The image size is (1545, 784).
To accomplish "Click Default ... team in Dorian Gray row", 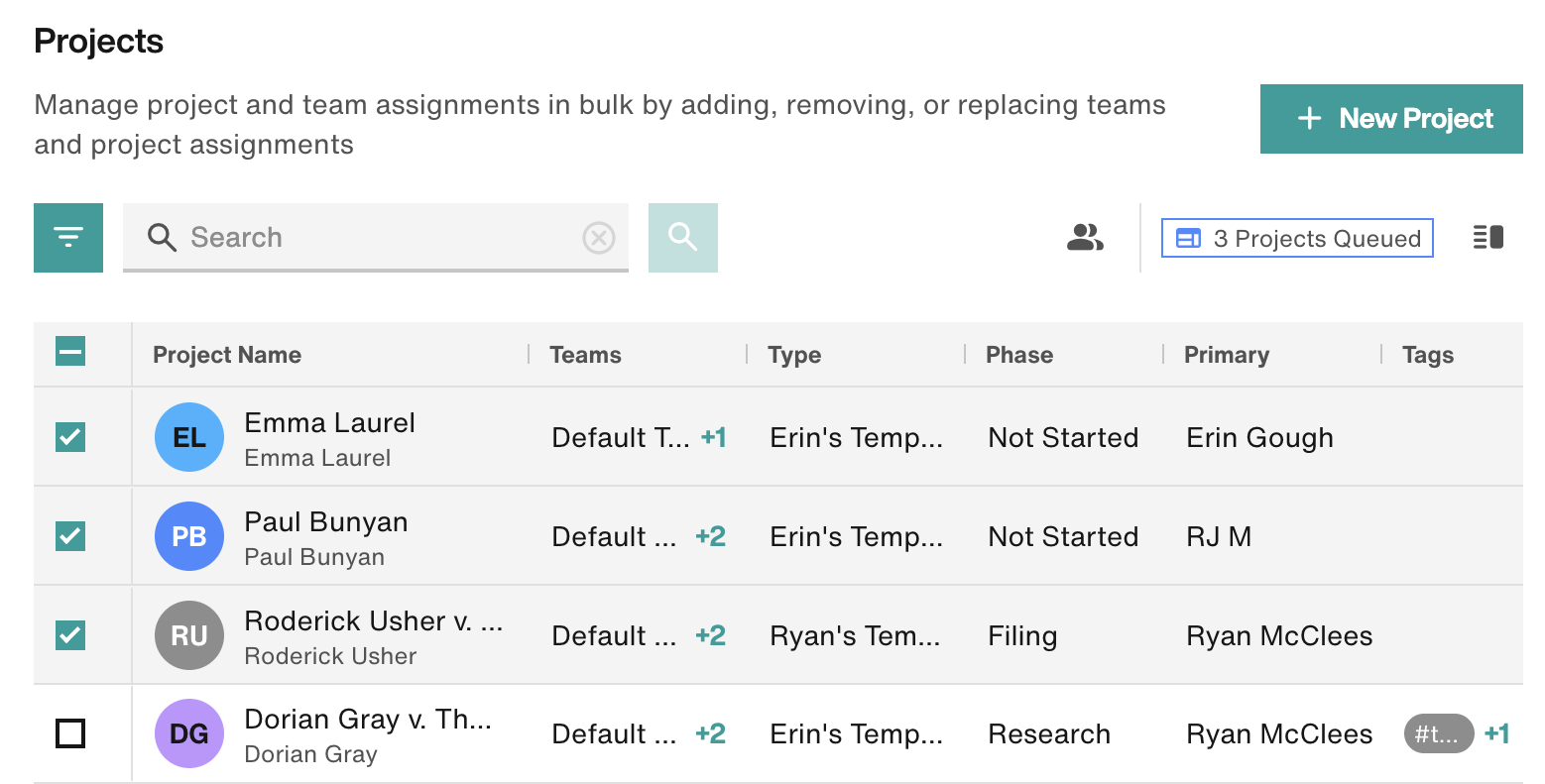I will click(614, 733).
